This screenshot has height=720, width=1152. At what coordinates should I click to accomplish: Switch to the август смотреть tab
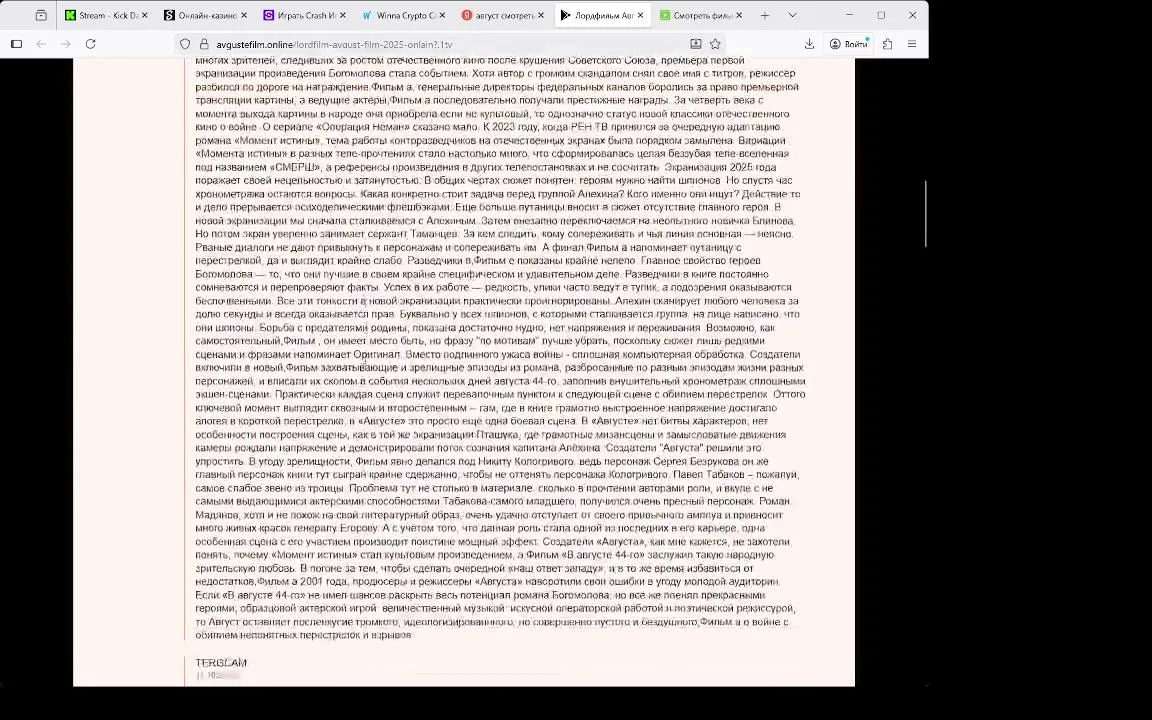tap(503, 15)
